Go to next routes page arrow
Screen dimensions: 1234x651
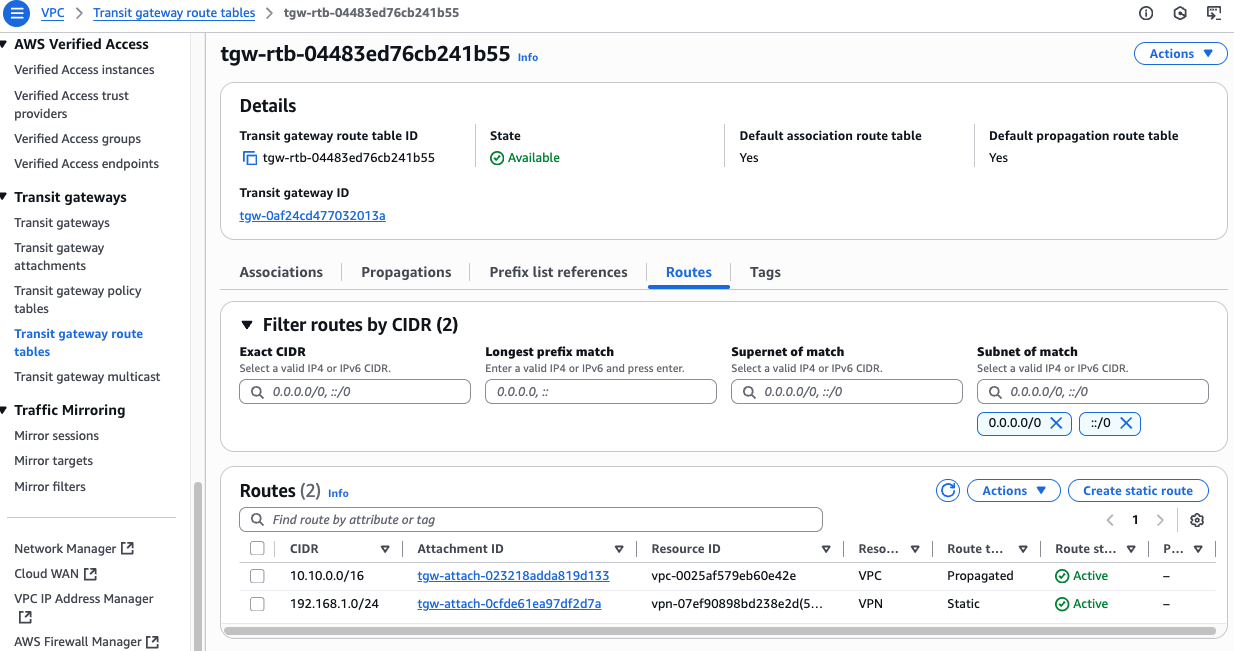1160,520
